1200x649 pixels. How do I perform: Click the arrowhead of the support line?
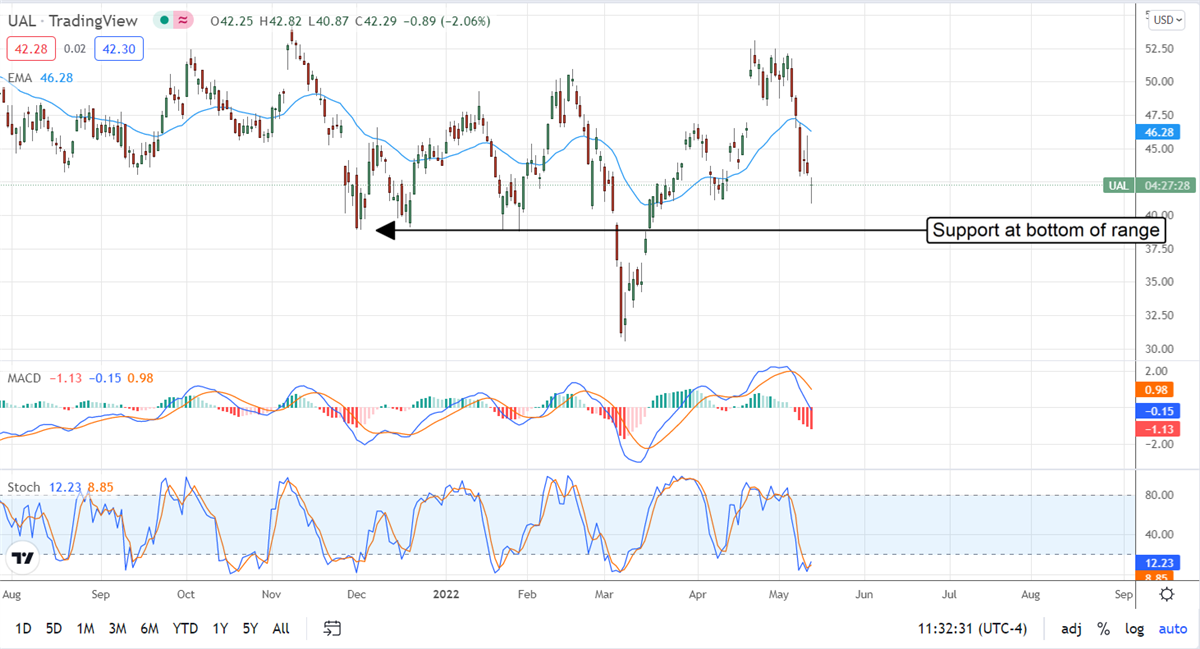tap(385, 231)
